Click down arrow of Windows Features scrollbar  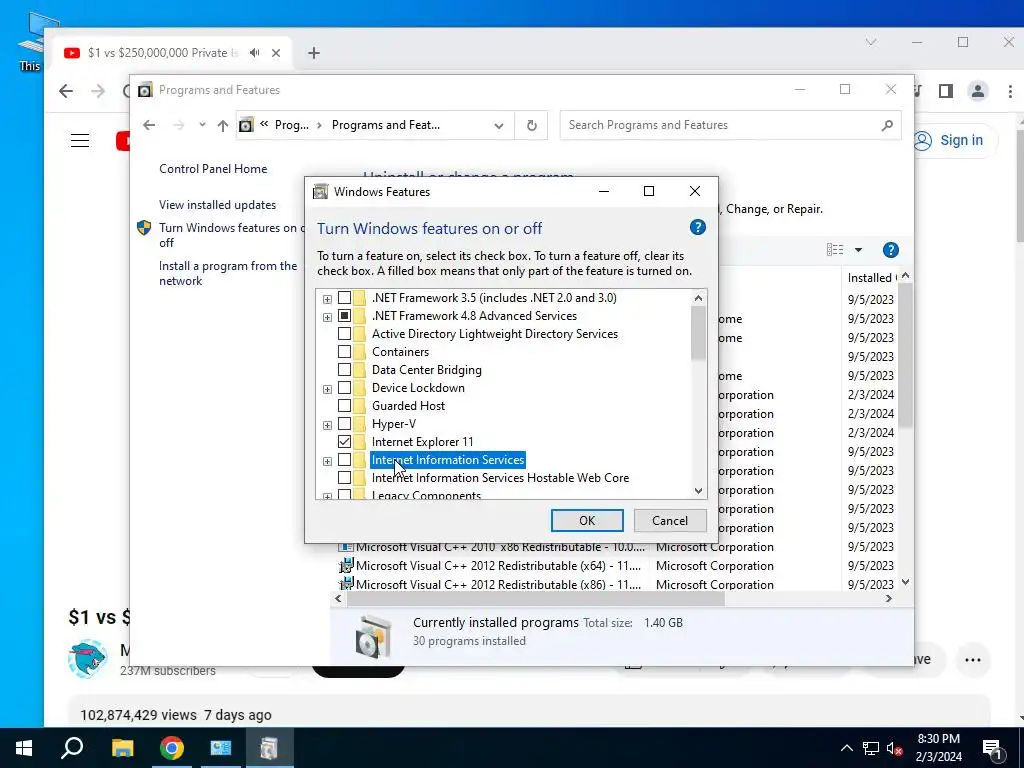(x=698, y=490)
